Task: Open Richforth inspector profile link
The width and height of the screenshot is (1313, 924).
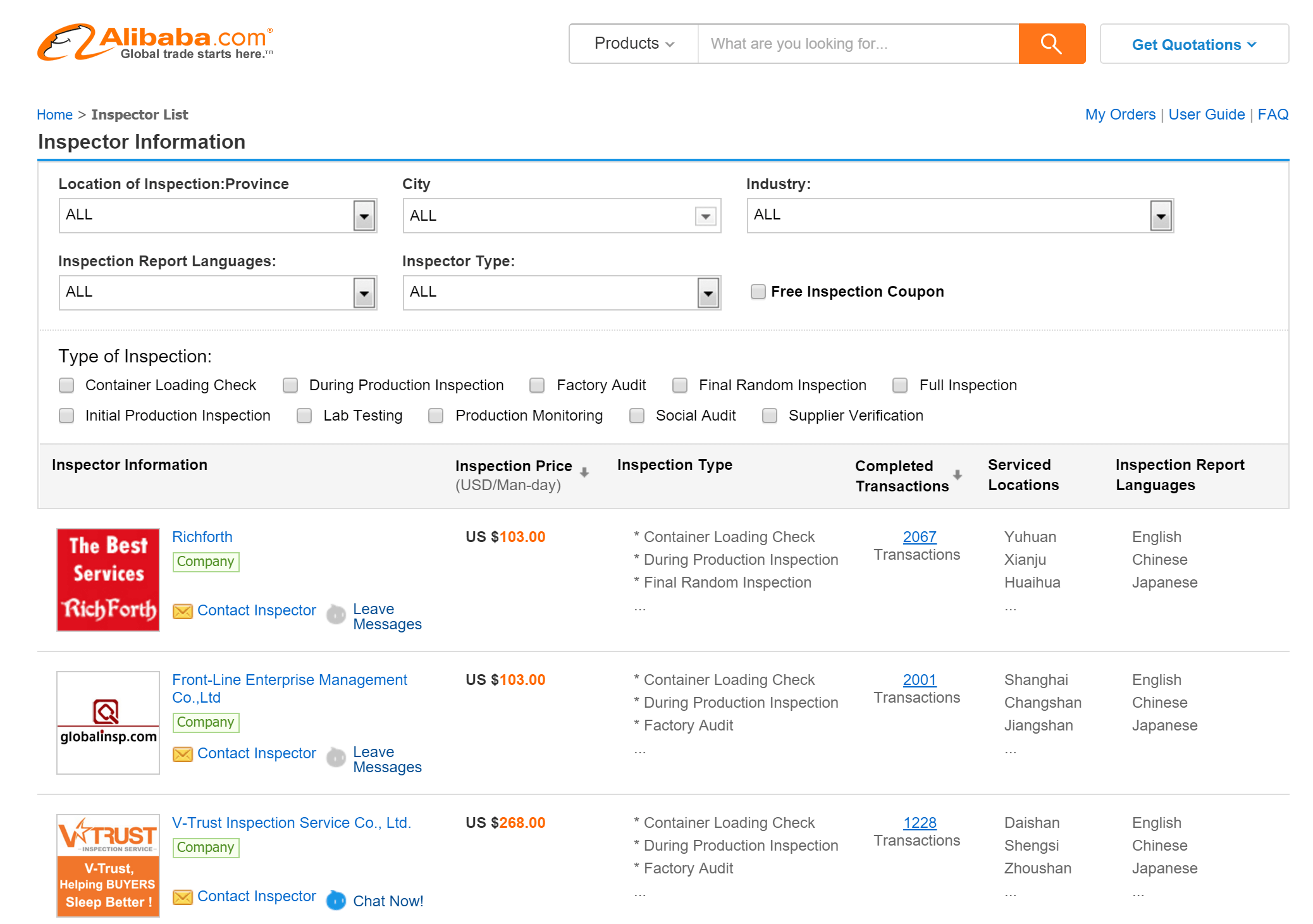Action: pos(202,537)
